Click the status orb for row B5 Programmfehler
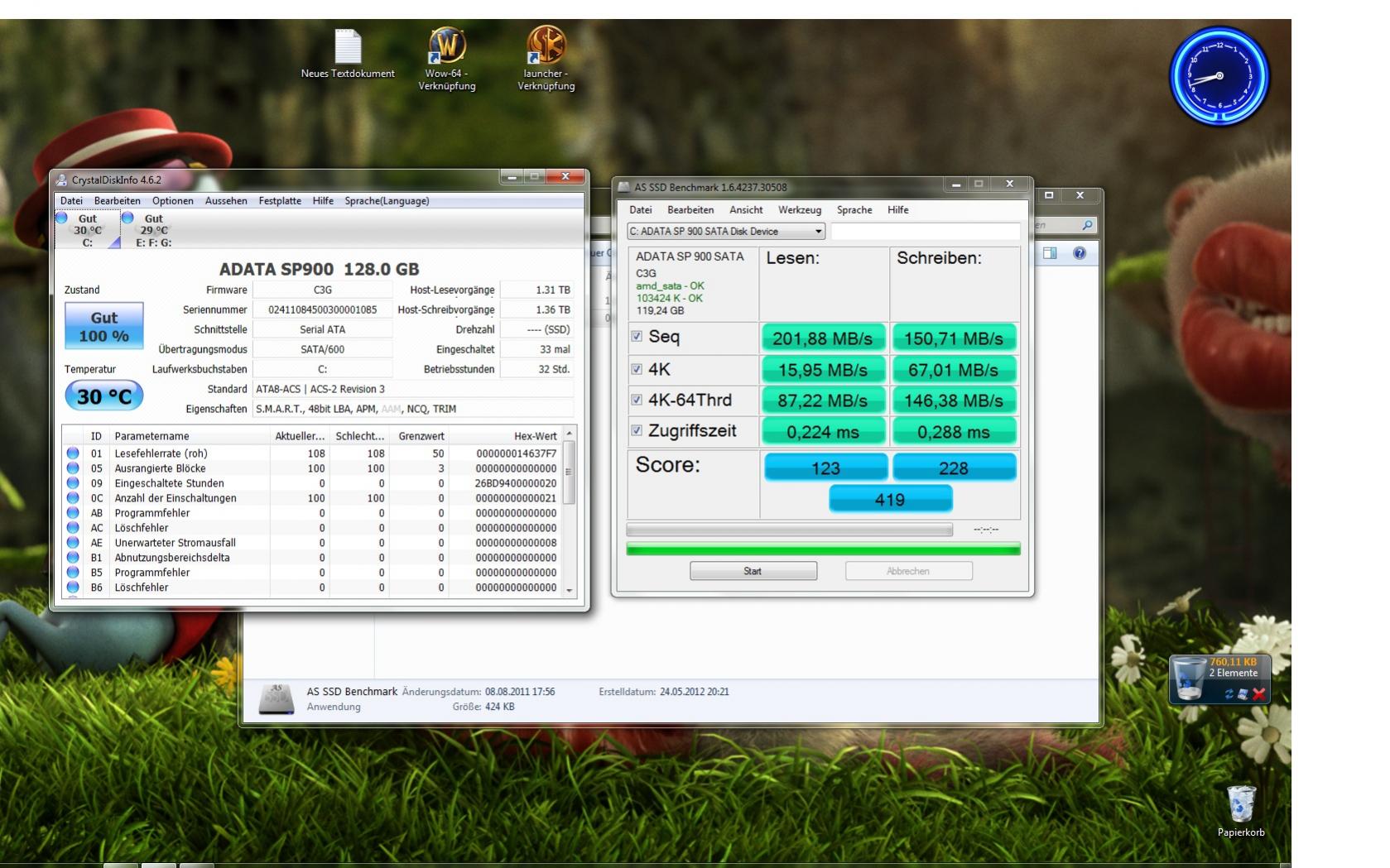This screenshot has height=868, width=1390. click(x=73, y=573)
